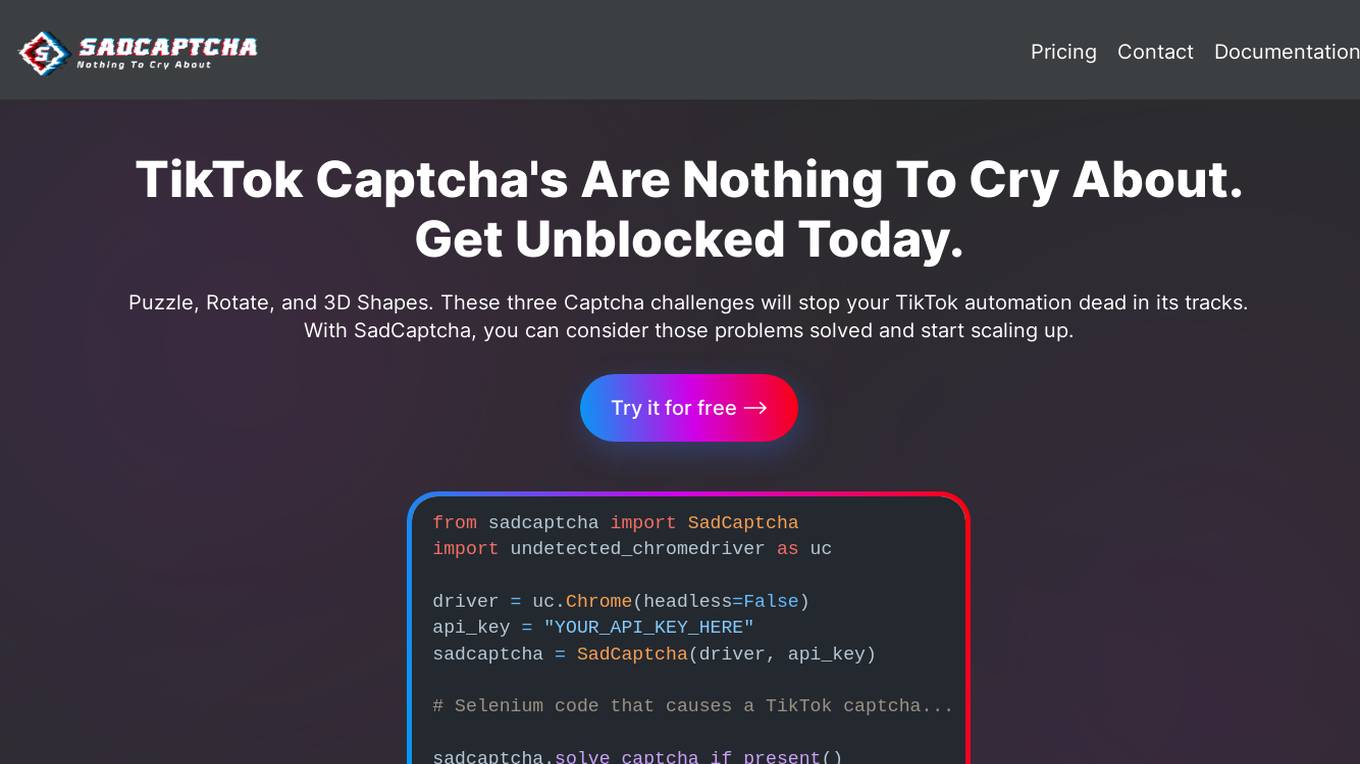Select the "YOUR_API_KEY_HERE" string in code

click(x=648, y=627)
